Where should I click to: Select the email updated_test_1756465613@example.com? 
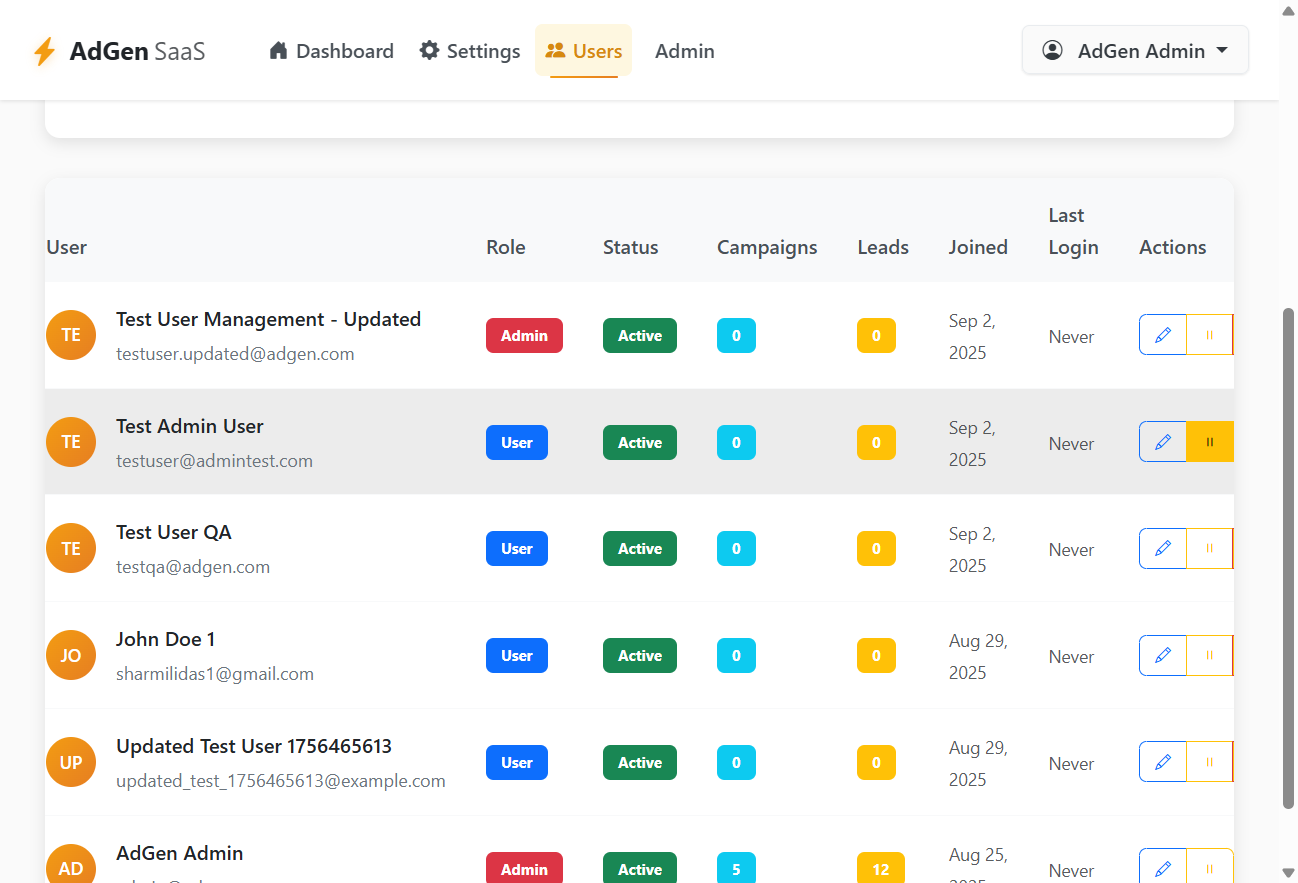281,781
